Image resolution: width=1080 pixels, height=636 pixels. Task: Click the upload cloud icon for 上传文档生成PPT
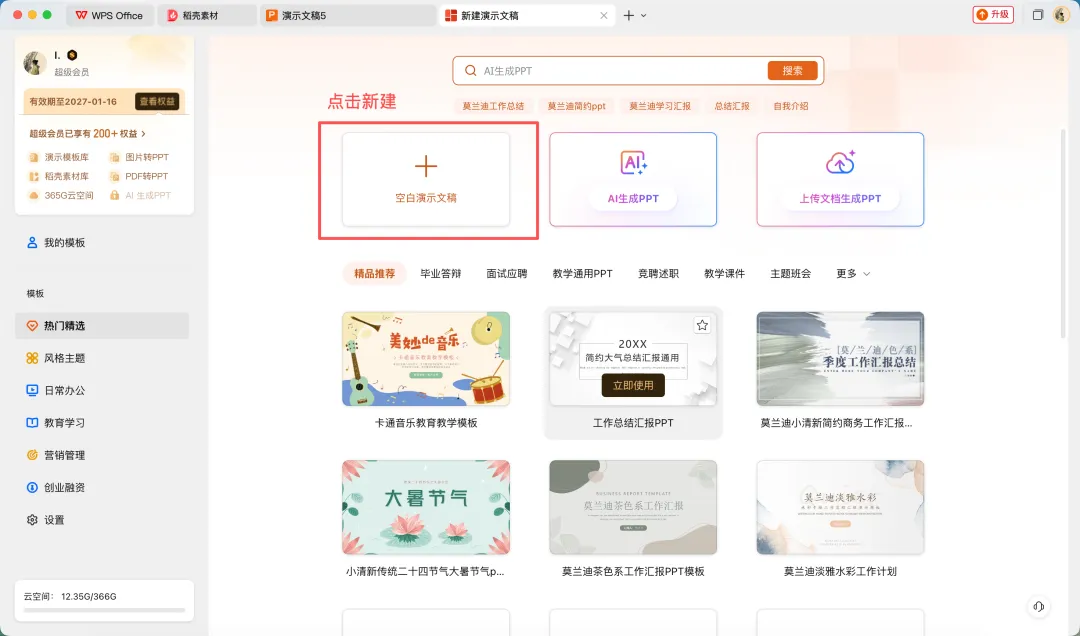tap(840, 163)
